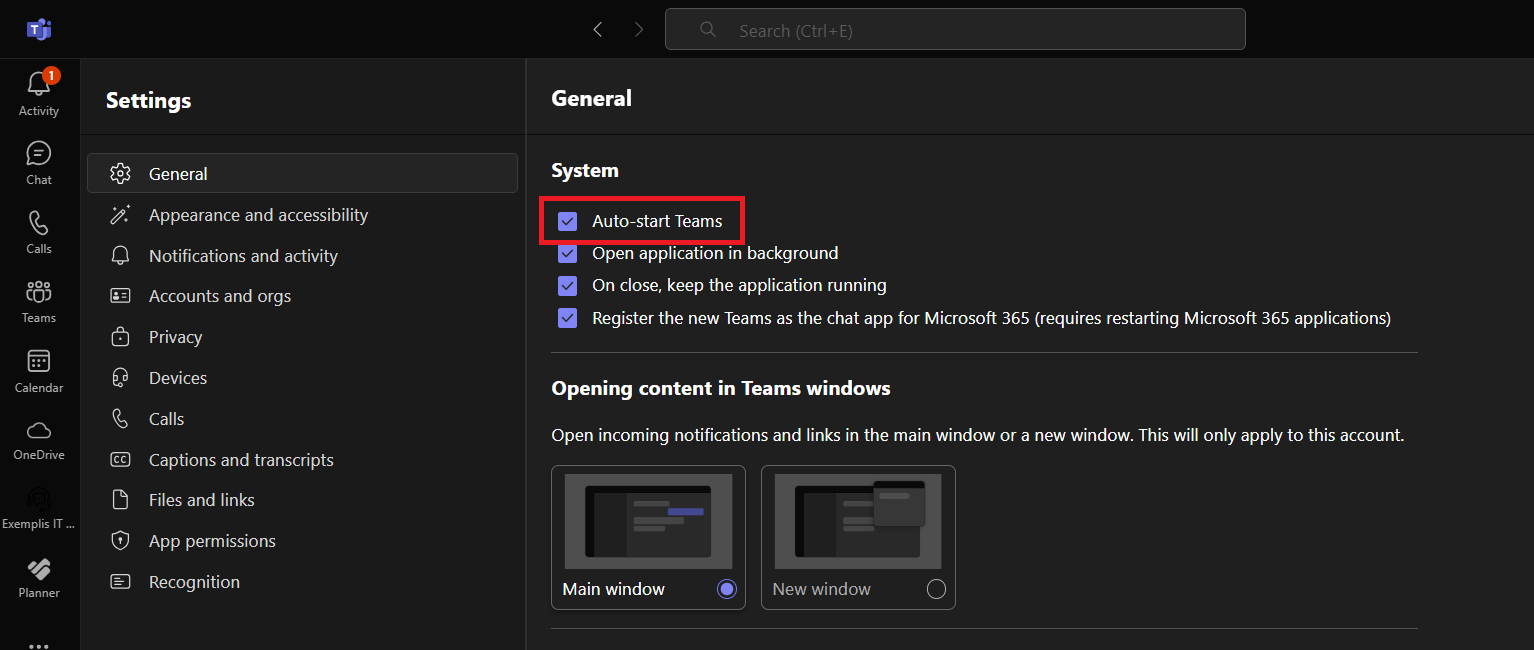The width and height of the screenshot is (1534, 650).
Task: Click the Appearance wand icon
Action: click(121, 215)
